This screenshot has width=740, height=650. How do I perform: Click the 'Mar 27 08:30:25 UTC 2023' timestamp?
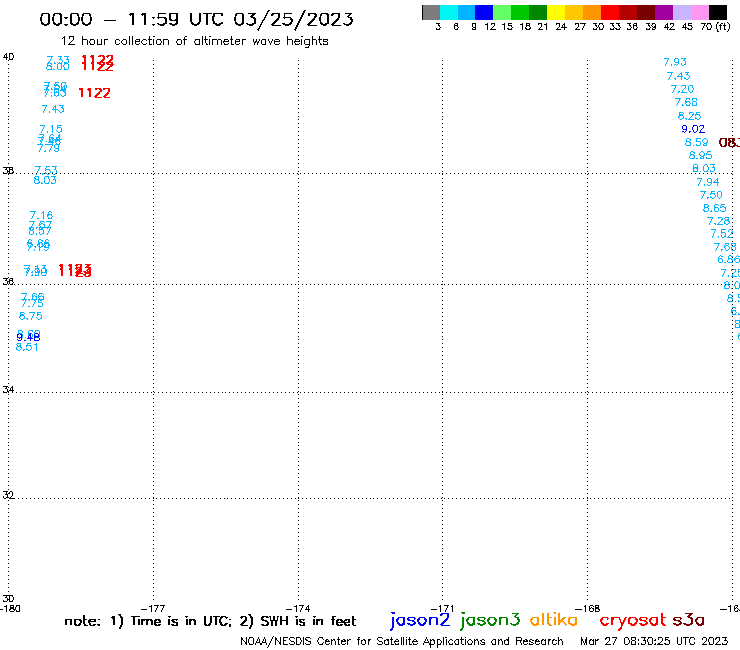click(x=654, y=641)
